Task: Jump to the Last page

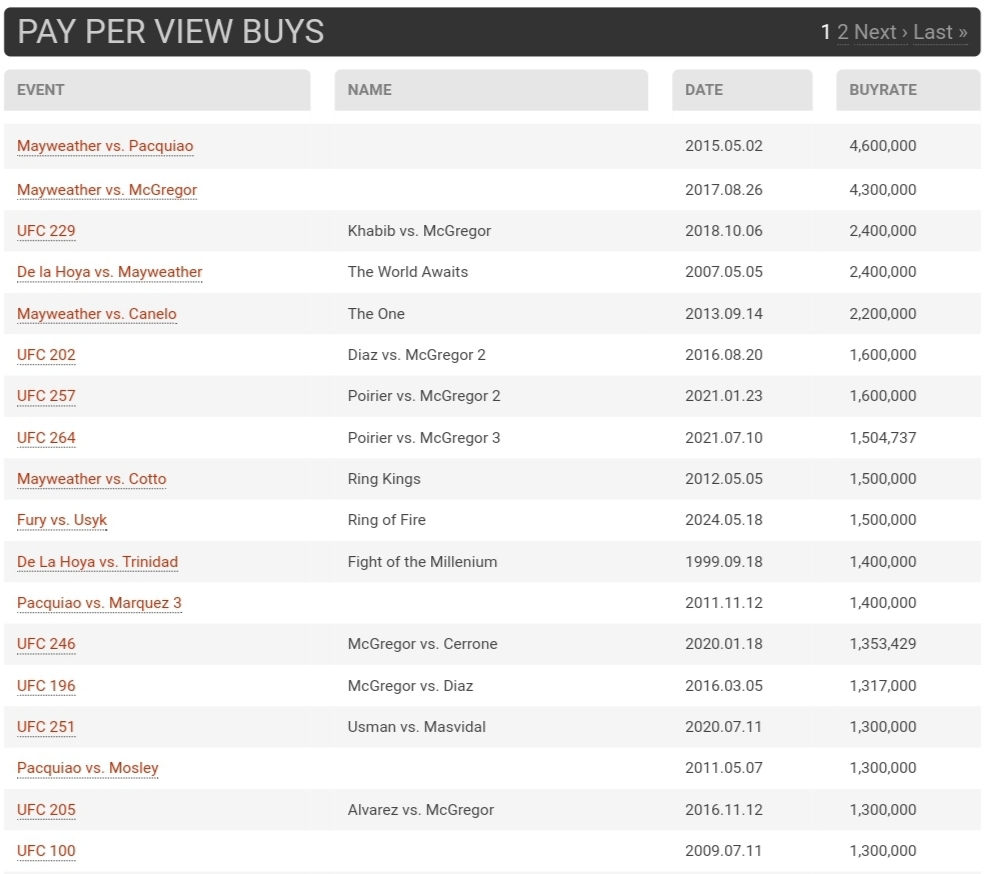Action: 940,32
